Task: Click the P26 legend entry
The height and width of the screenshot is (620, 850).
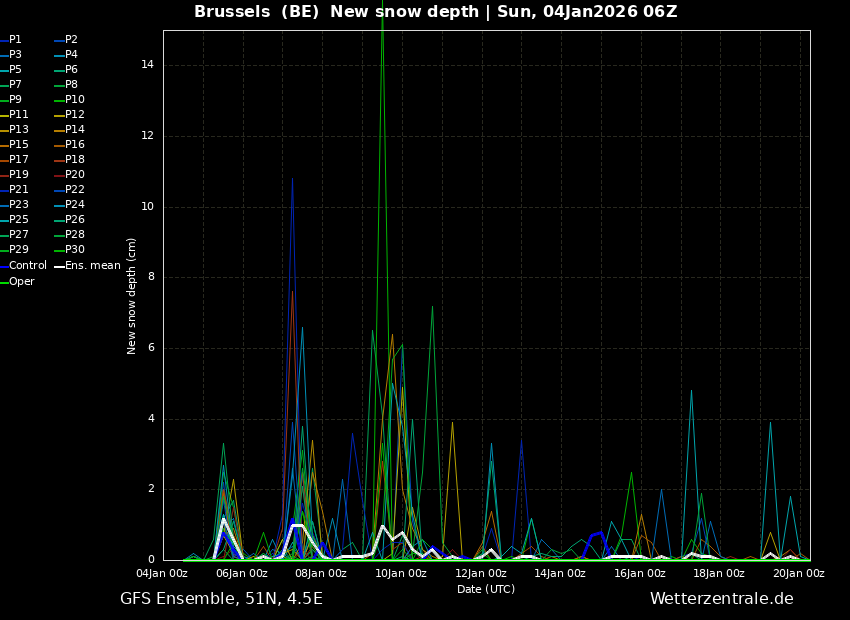Action: point(69,219)
